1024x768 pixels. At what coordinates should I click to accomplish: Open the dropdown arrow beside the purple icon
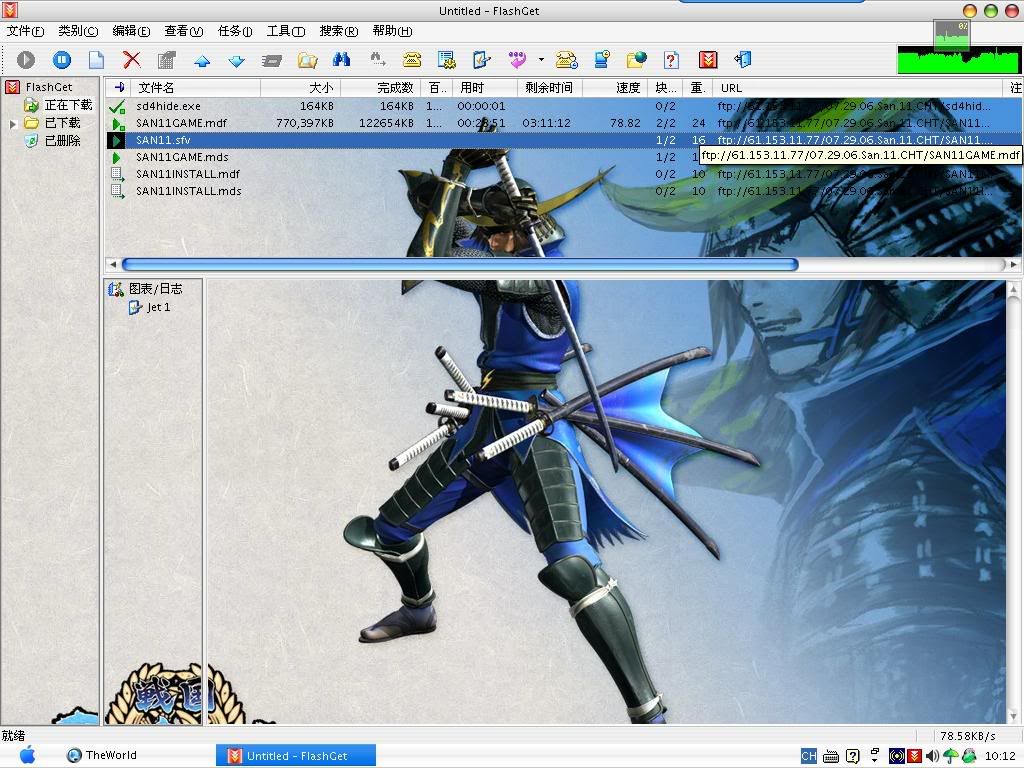pyautogui.click(x=541, y=60)
